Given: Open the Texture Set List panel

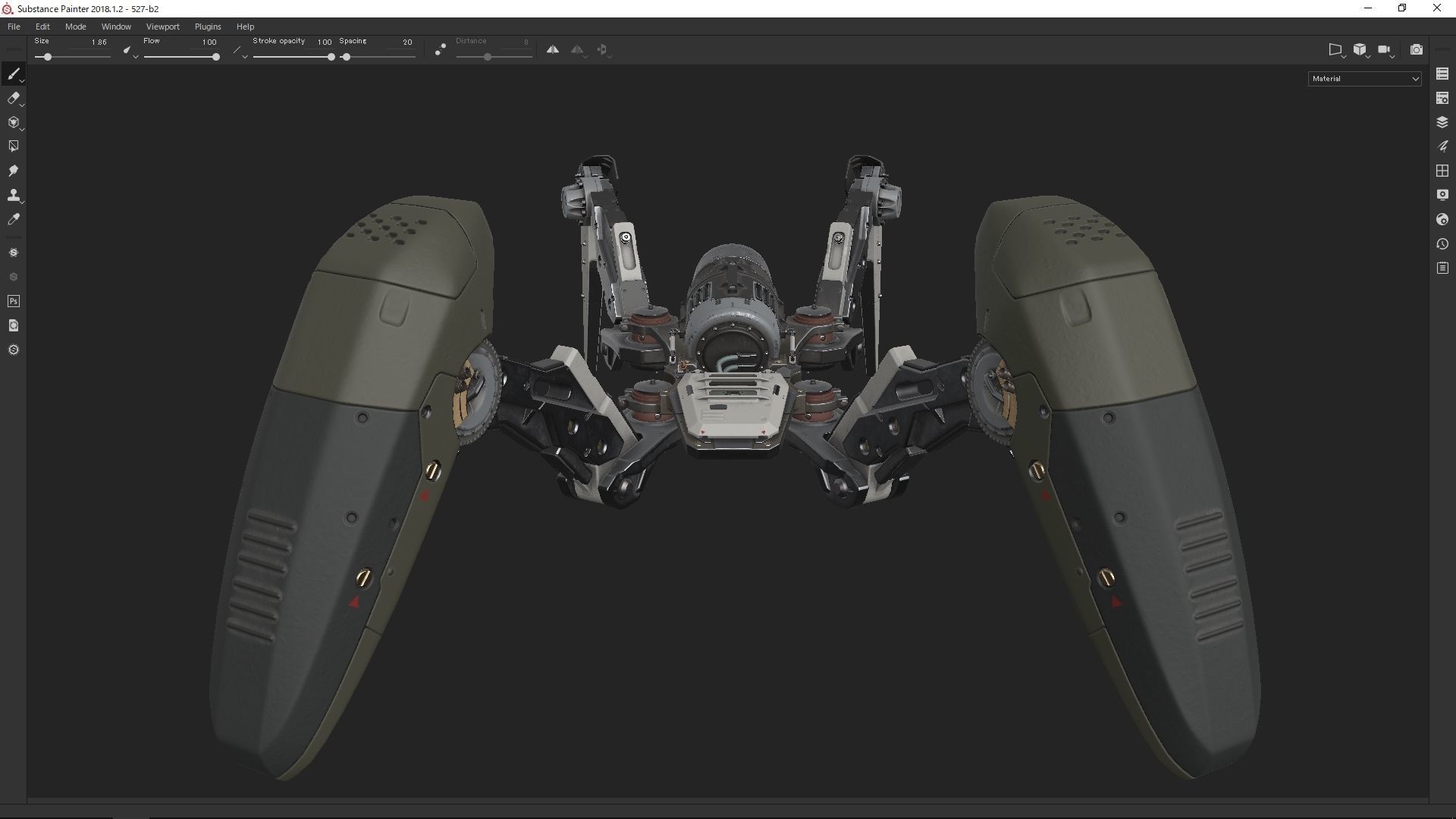Looking at the screenshot, I should tap(1442, 74).
